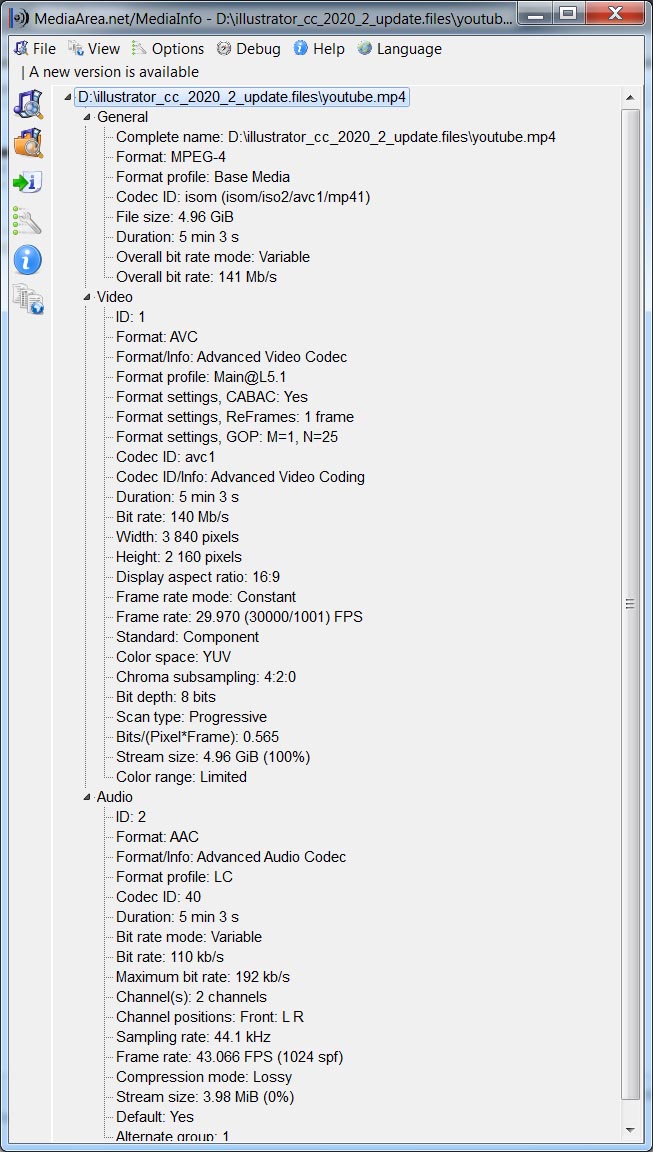653x1152 pixels.
Task: Click the Open File sidebar icon
Action: coord(28,104)
